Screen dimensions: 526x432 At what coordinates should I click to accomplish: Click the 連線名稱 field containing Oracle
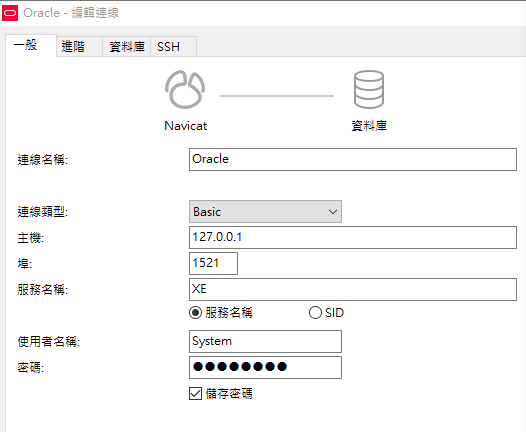[x=353, y=159]
